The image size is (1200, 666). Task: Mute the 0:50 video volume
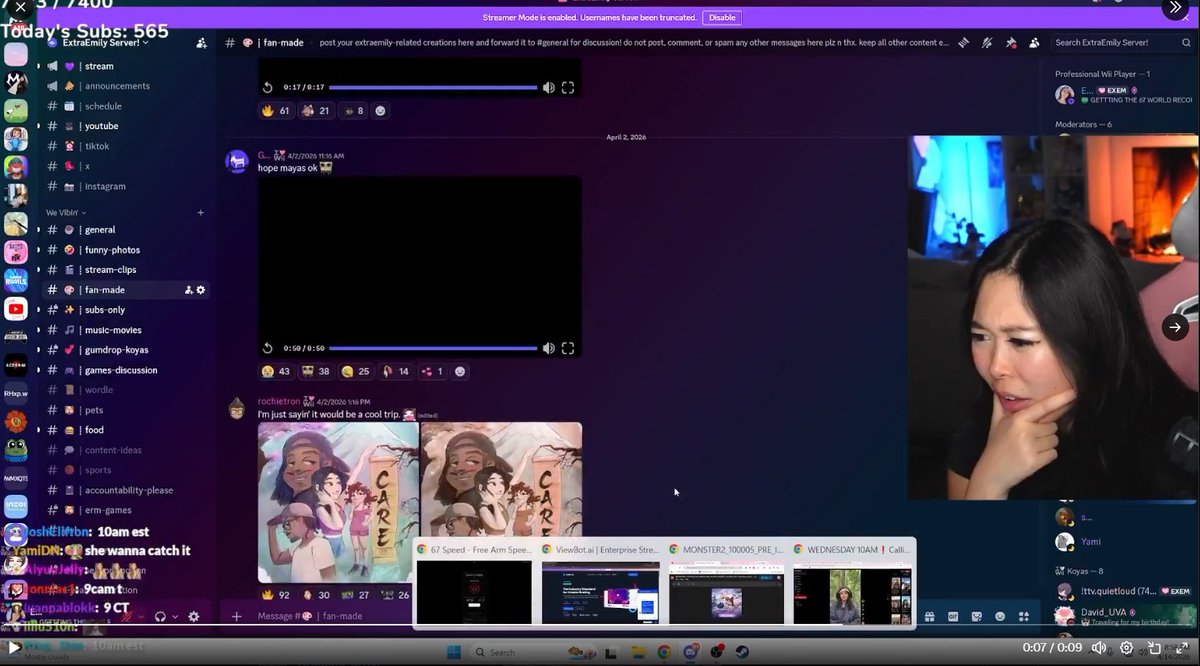(548, 348)
